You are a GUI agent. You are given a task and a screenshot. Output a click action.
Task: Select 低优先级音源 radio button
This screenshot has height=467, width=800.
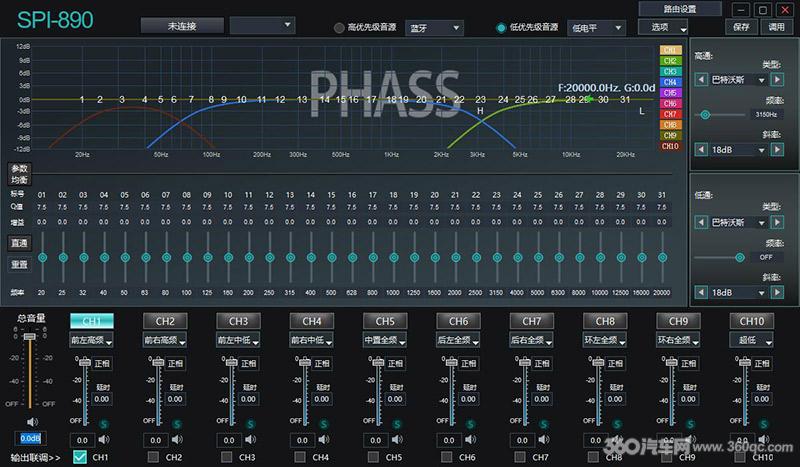[x=501, y=28]
